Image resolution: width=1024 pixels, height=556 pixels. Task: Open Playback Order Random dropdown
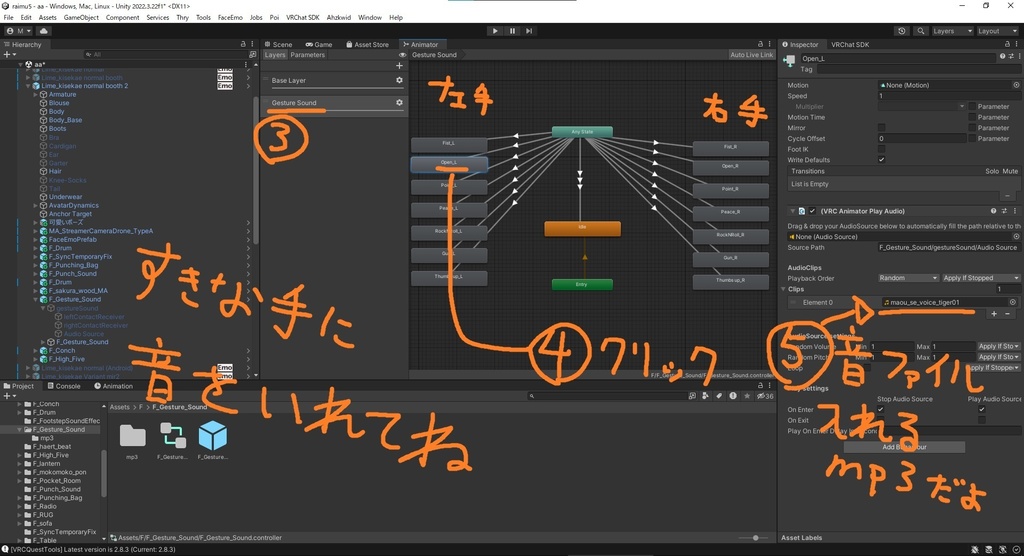coord(908,278)
